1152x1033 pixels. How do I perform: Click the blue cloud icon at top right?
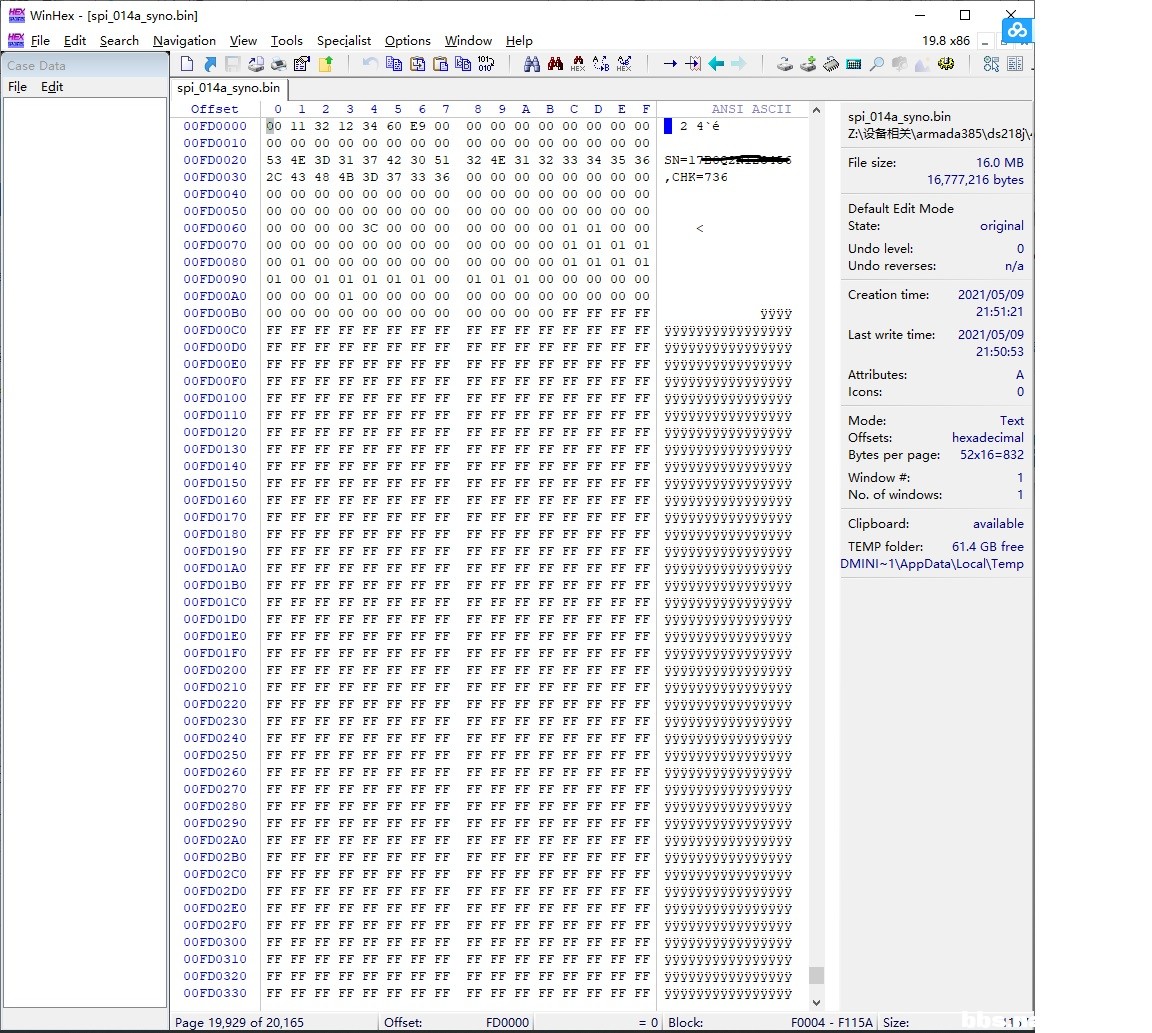pyautogui.click(x=1018, y=30)
